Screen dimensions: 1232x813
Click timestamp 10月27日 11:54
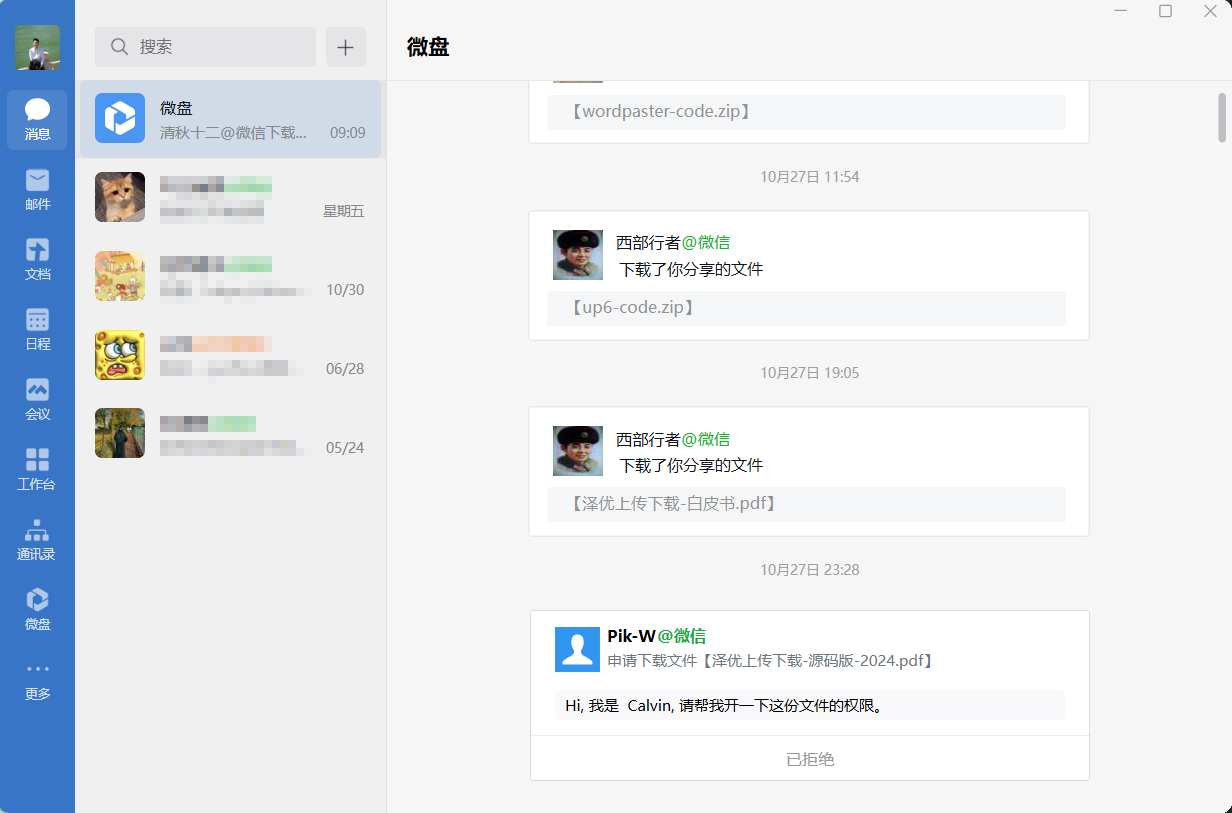pos(809,177)
